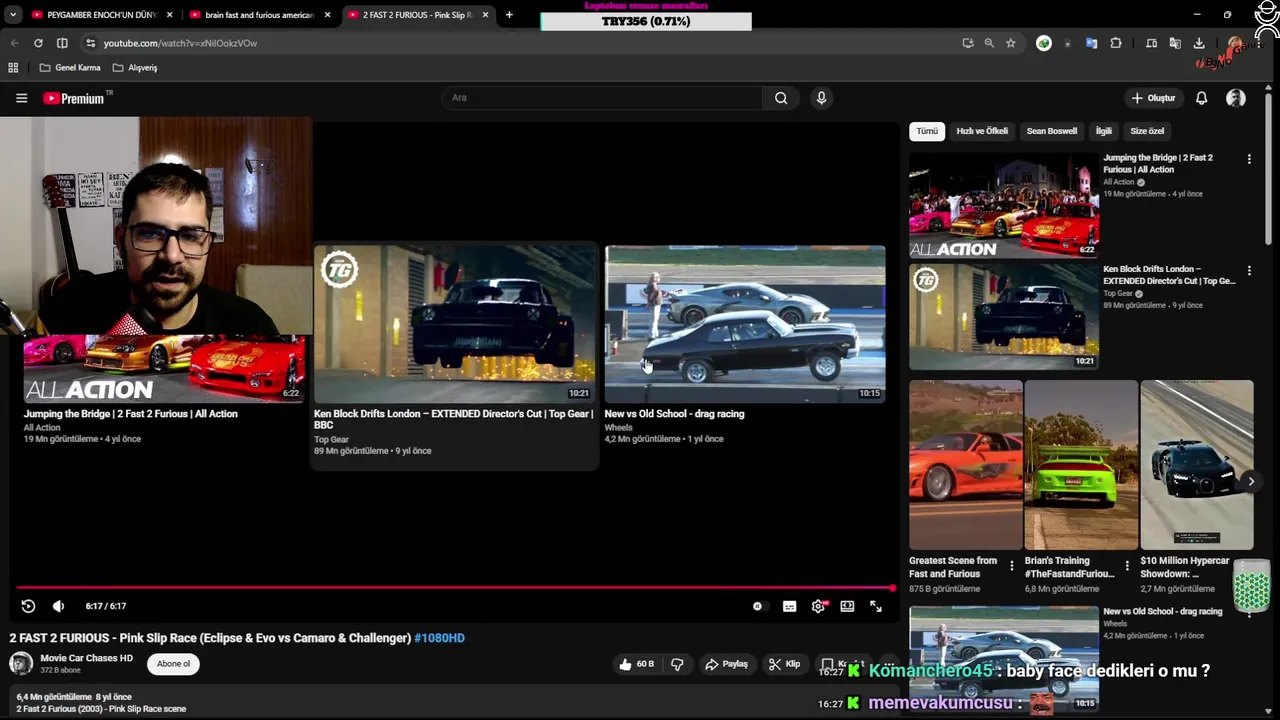Image resolution: width=1280 pixels, height=720 pixels.
Task: Open options for Greatest Scene short
Action: point(1011,566)
